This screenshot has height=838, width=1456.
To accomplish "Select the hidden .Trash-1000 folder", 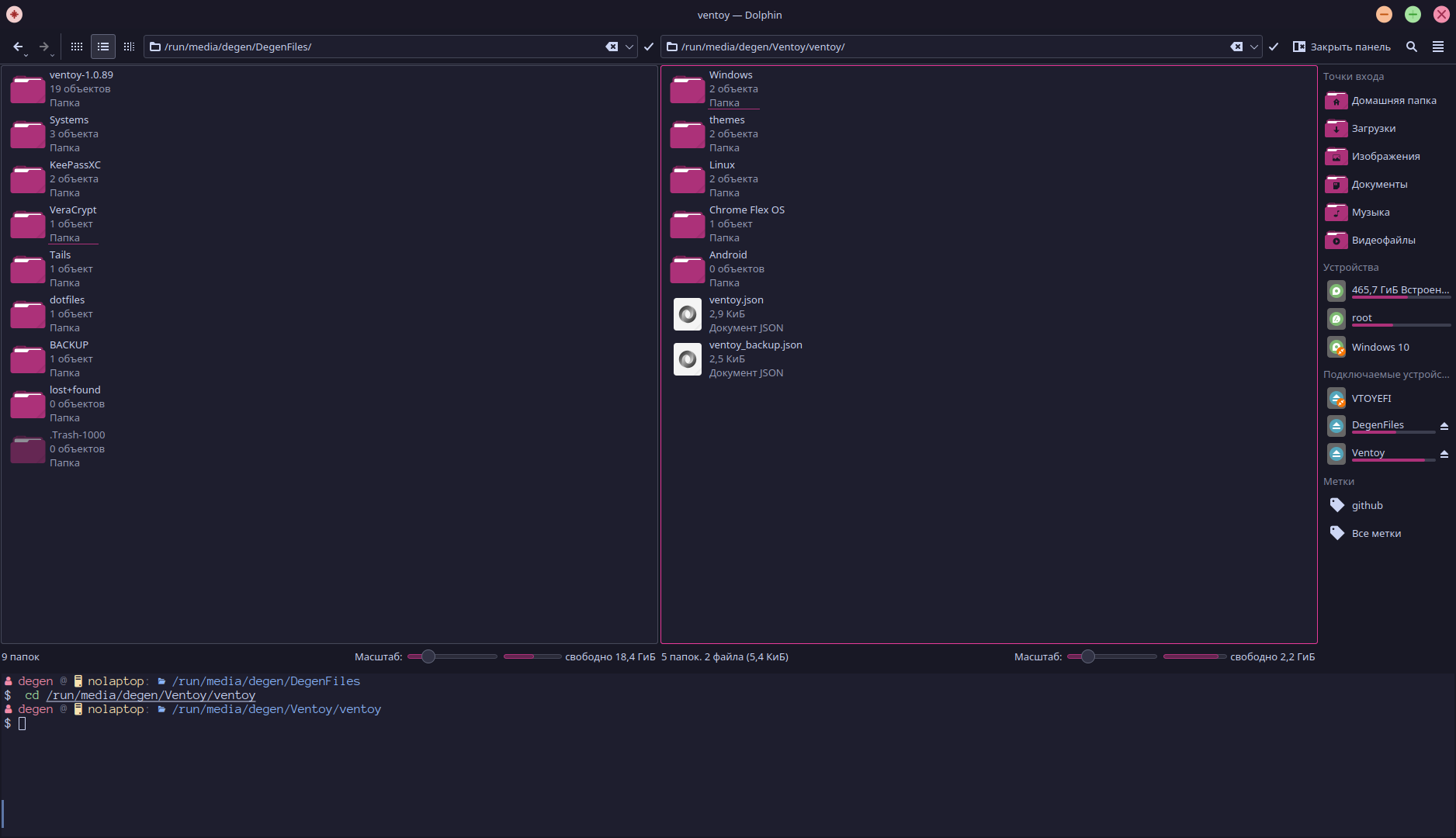I will 57,448.
